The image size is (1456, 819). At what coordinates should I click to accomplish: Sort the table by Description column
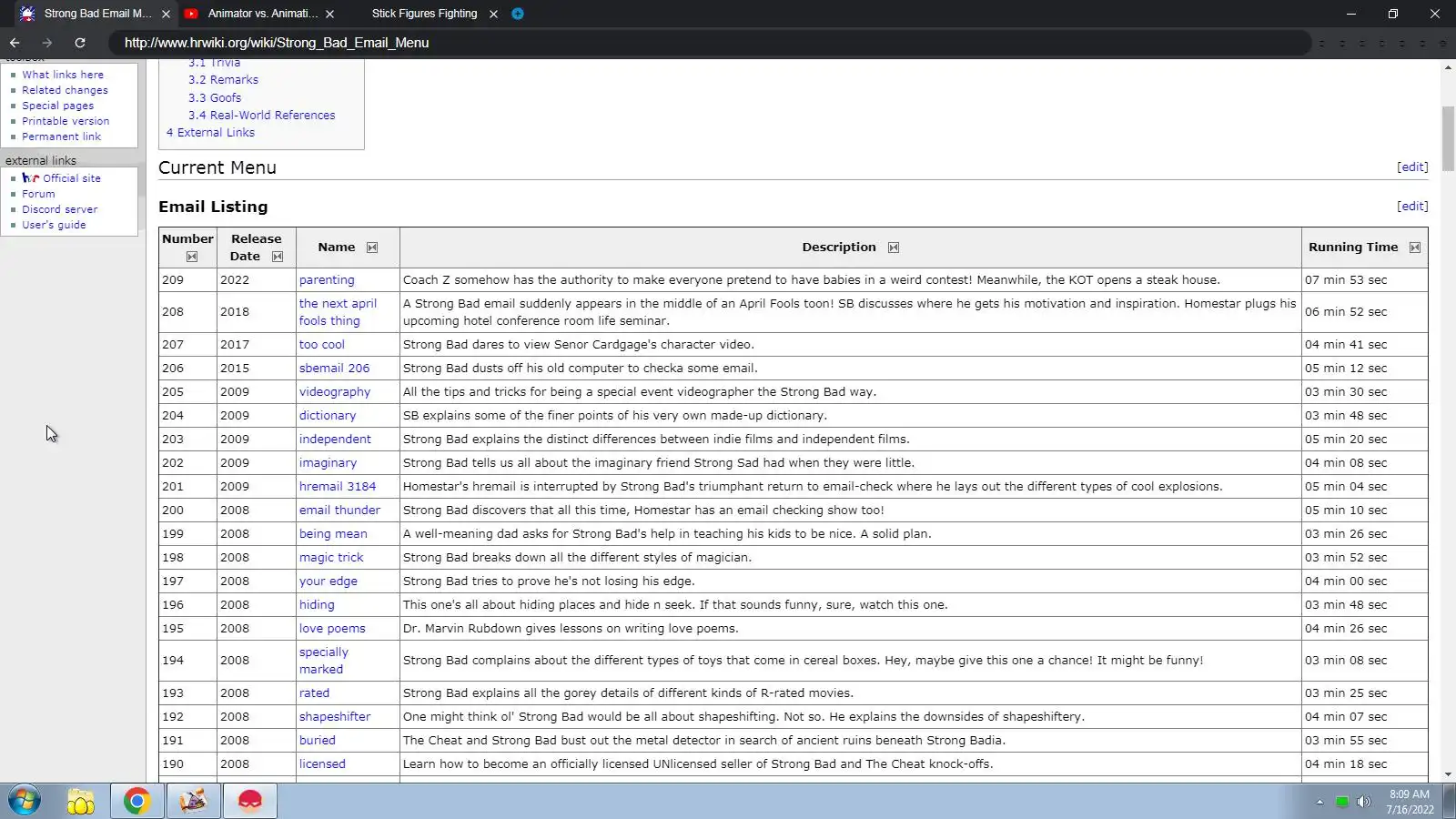point(894,248)
